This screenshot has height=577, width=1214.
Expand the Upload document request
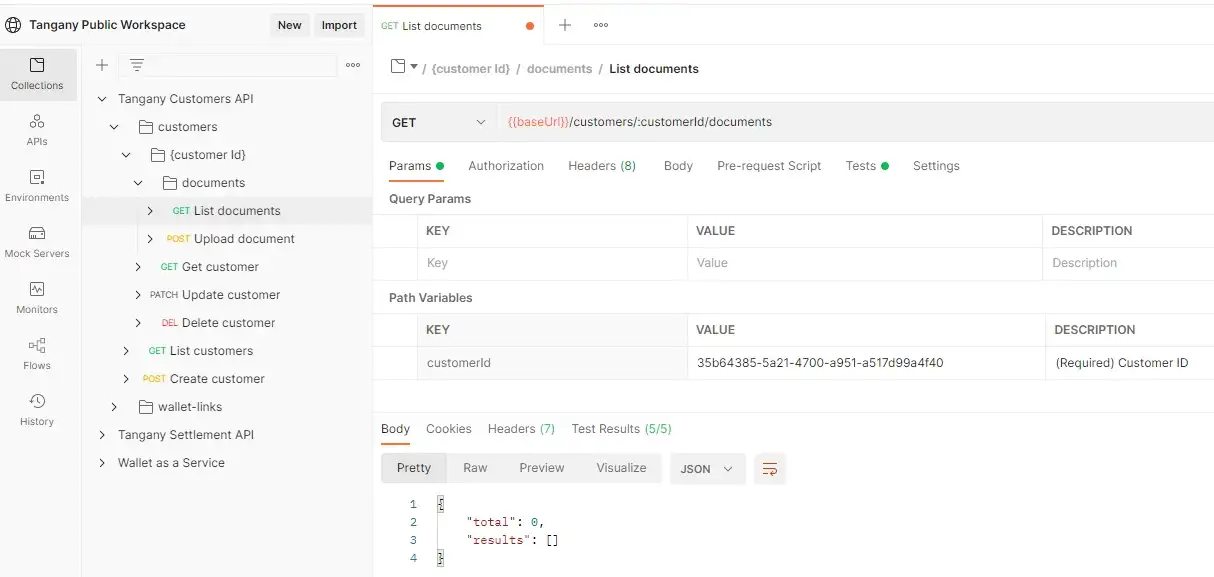[150, 239]
